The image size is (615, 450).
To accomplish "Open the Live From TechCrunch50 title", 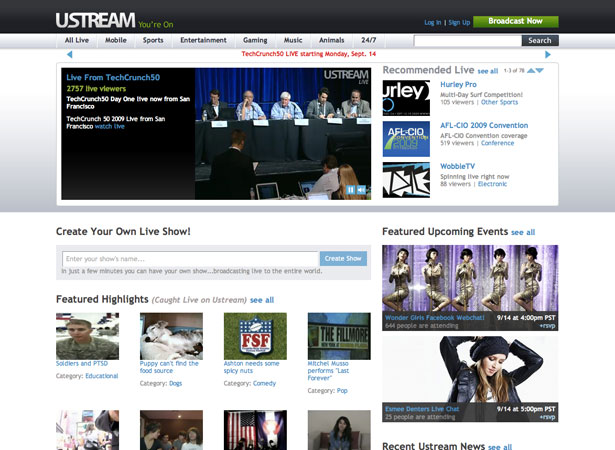I will (x=113, y=77).
